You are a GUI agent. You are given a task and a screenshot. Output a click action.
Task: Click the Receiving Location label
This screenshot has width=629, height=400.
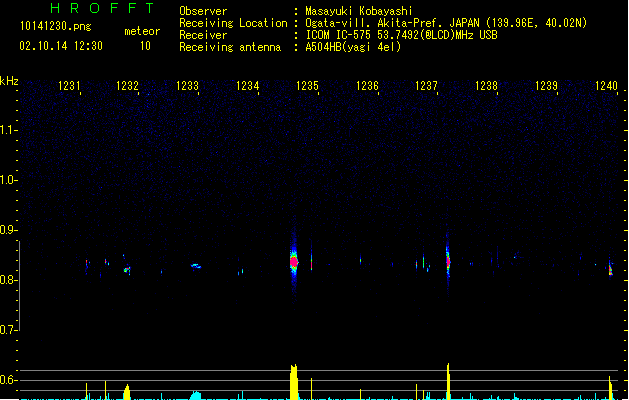(233, 23)
